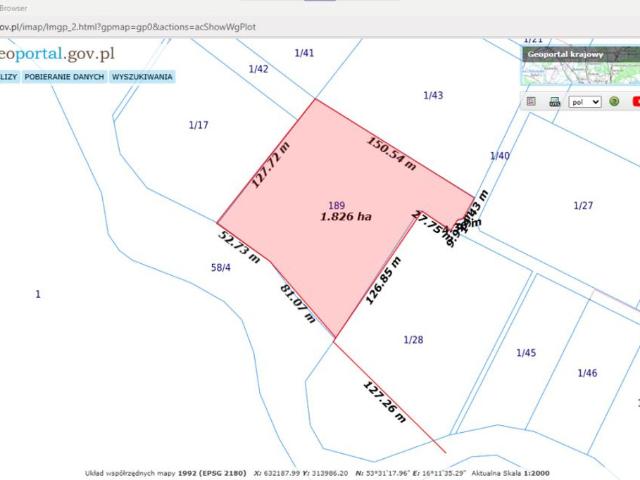Select parcel 1/17 on the map

pyautogui.click(x=198, y=125)
